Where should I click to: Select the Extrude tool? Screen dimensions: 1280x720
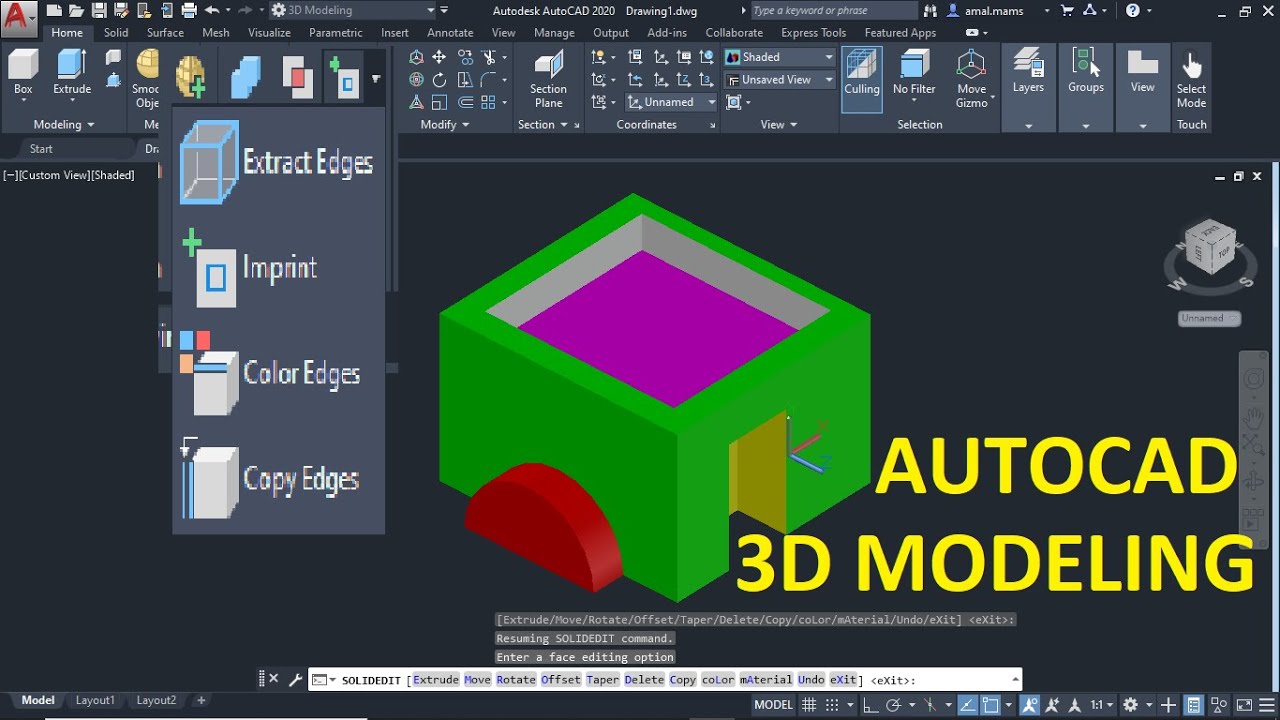point(72,73)
